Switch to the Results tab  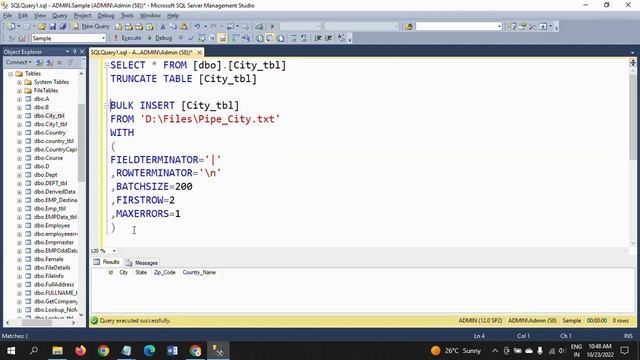(x=107, y=262)
